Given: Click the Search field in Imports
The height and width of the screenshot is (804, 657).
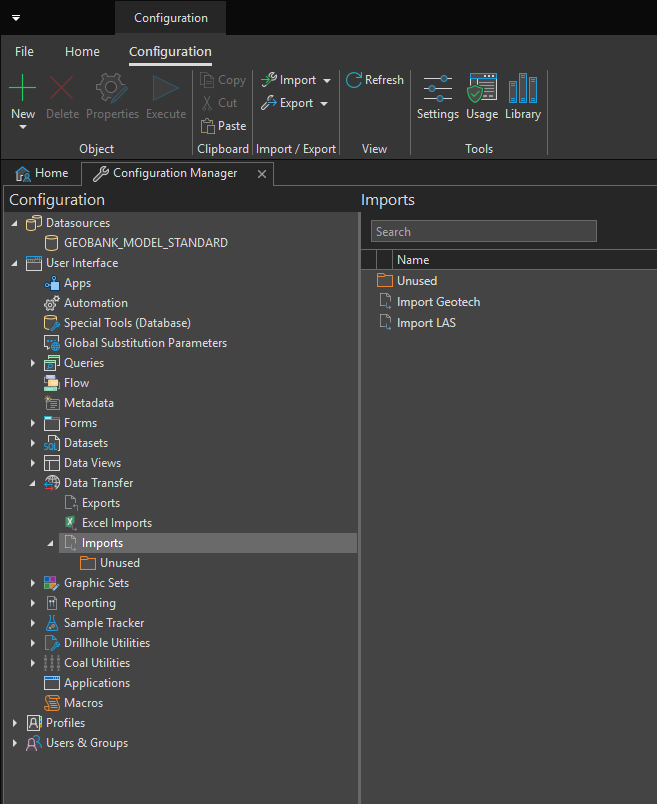Looking at the screenshot, I should tap(483, 231).
